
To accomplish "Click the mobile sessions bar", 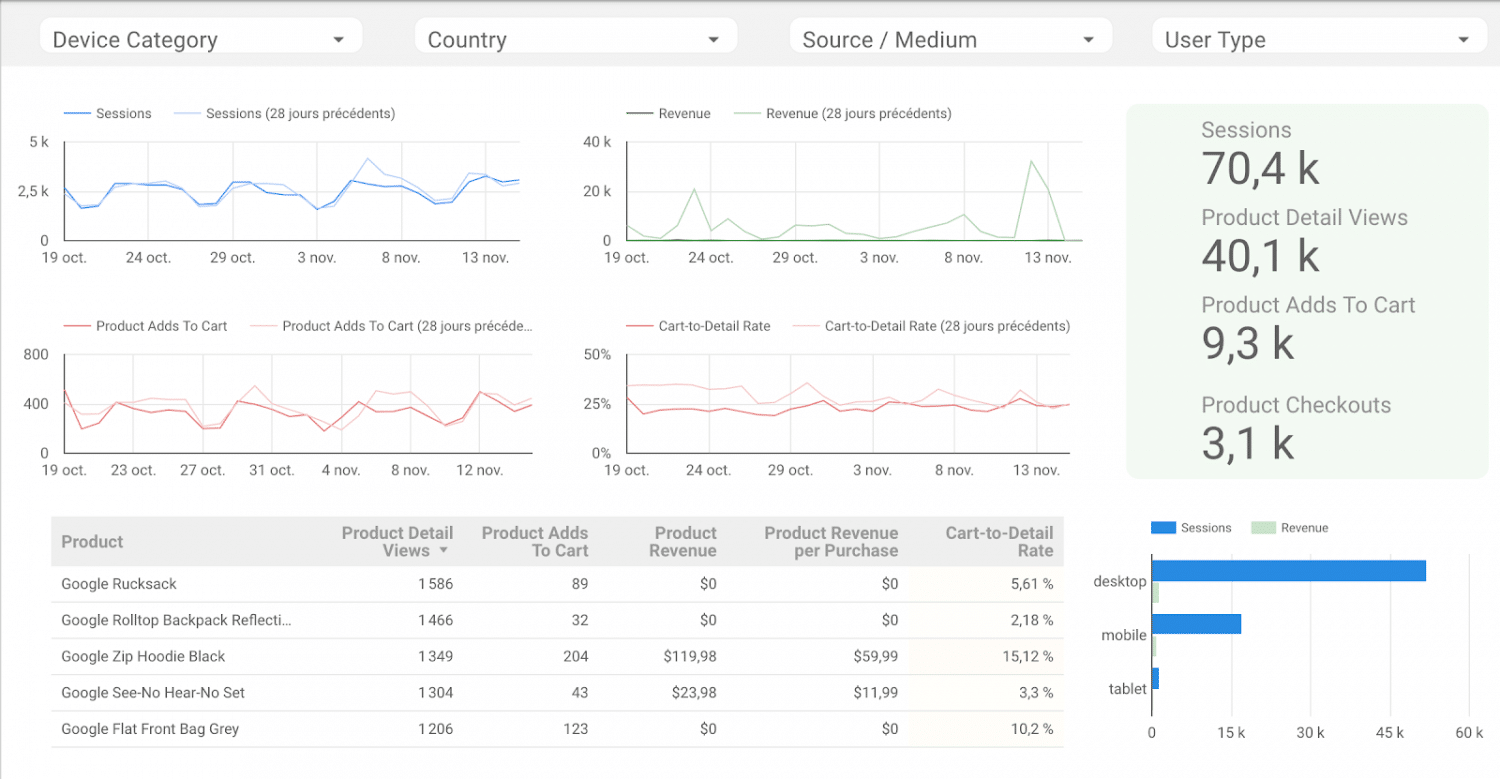I will pos(1196,624).
